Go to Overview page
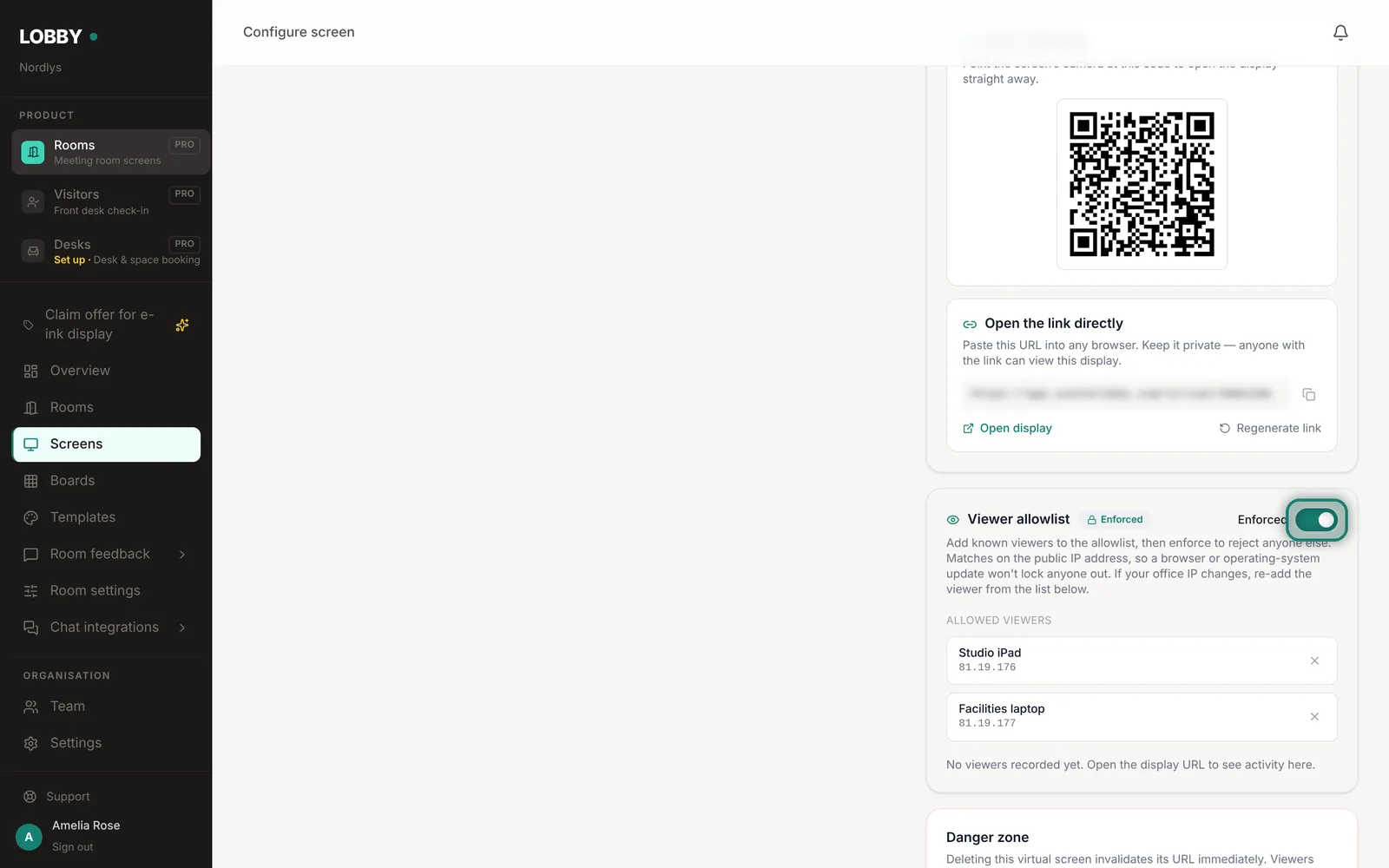The height and width of the screenshot is (868, 1389). point(106,371)
